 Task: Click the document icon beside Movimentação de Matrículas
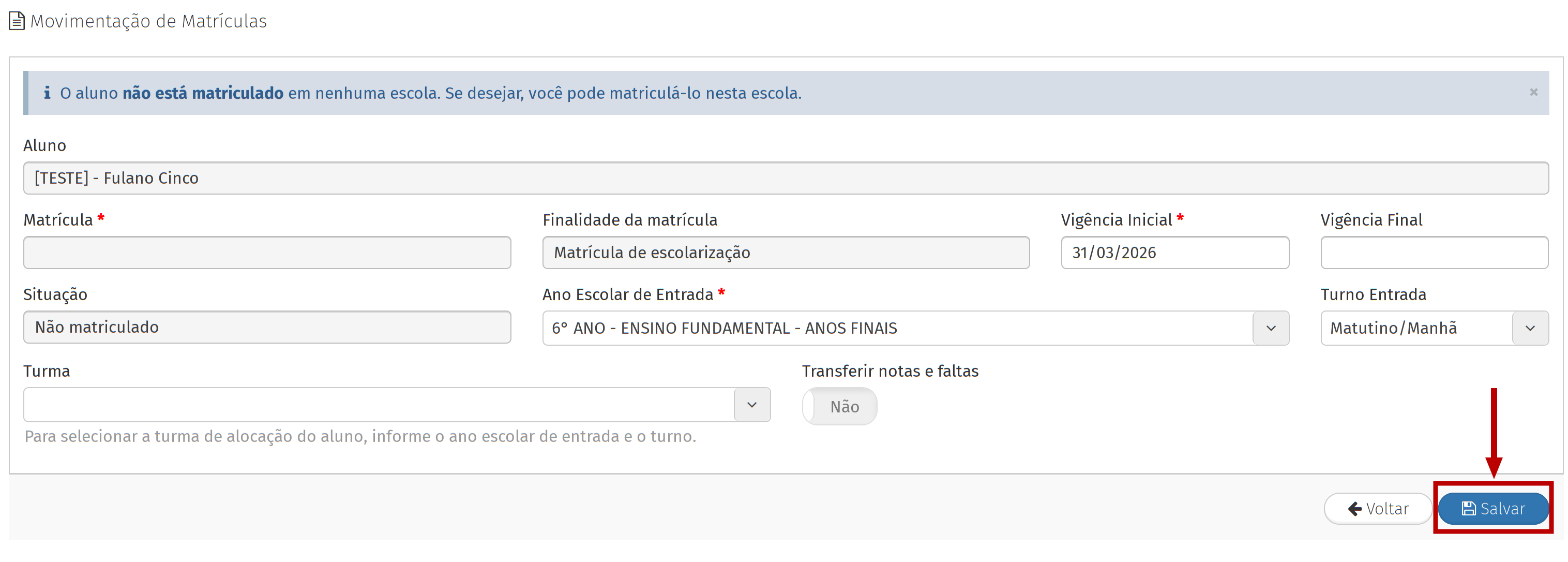tap(17, 21)
